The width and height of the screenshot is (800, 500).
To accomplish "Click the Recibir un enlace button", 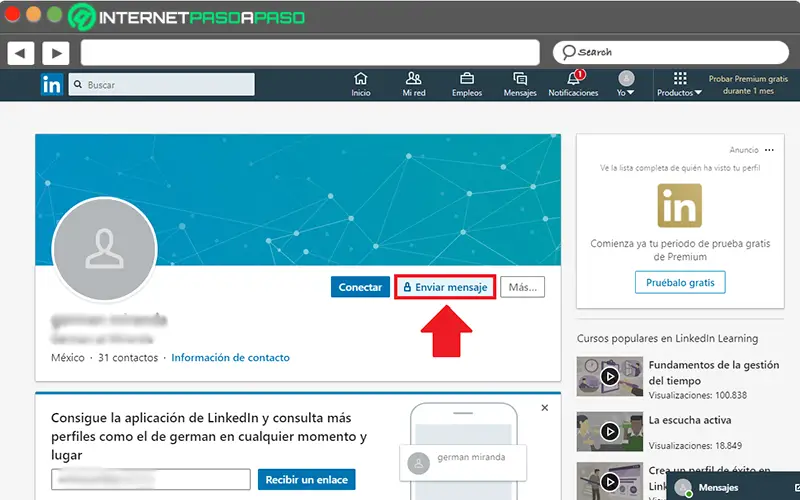I will coord(307,480).
